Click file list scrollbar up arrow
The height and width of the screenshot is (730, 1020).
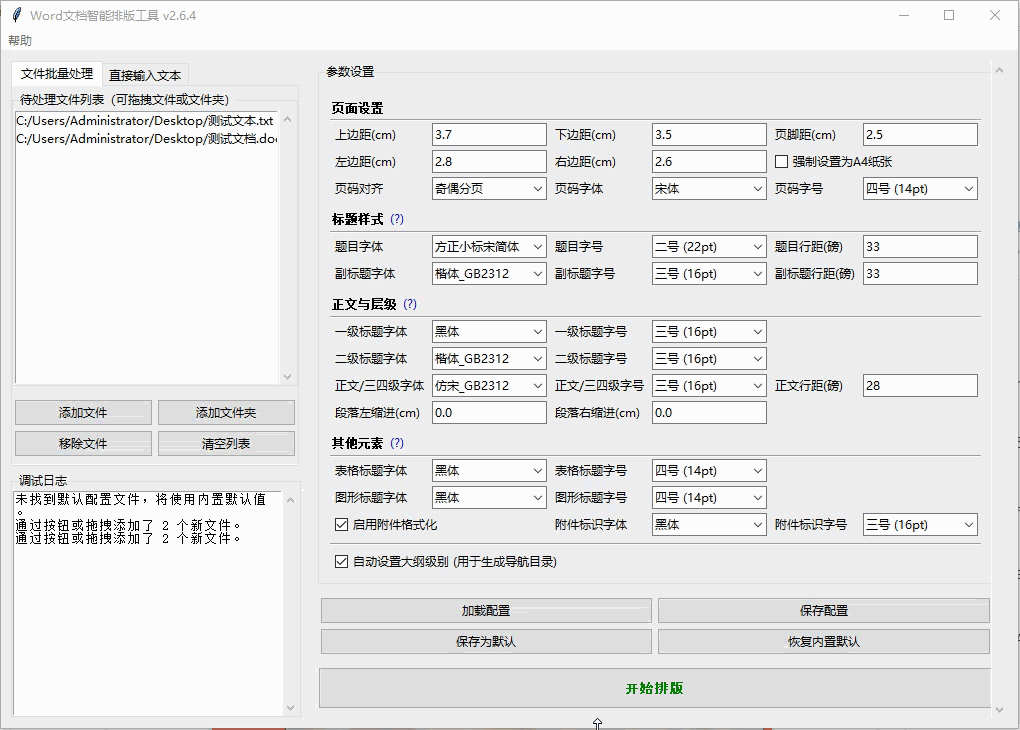[x=288, y=120]
